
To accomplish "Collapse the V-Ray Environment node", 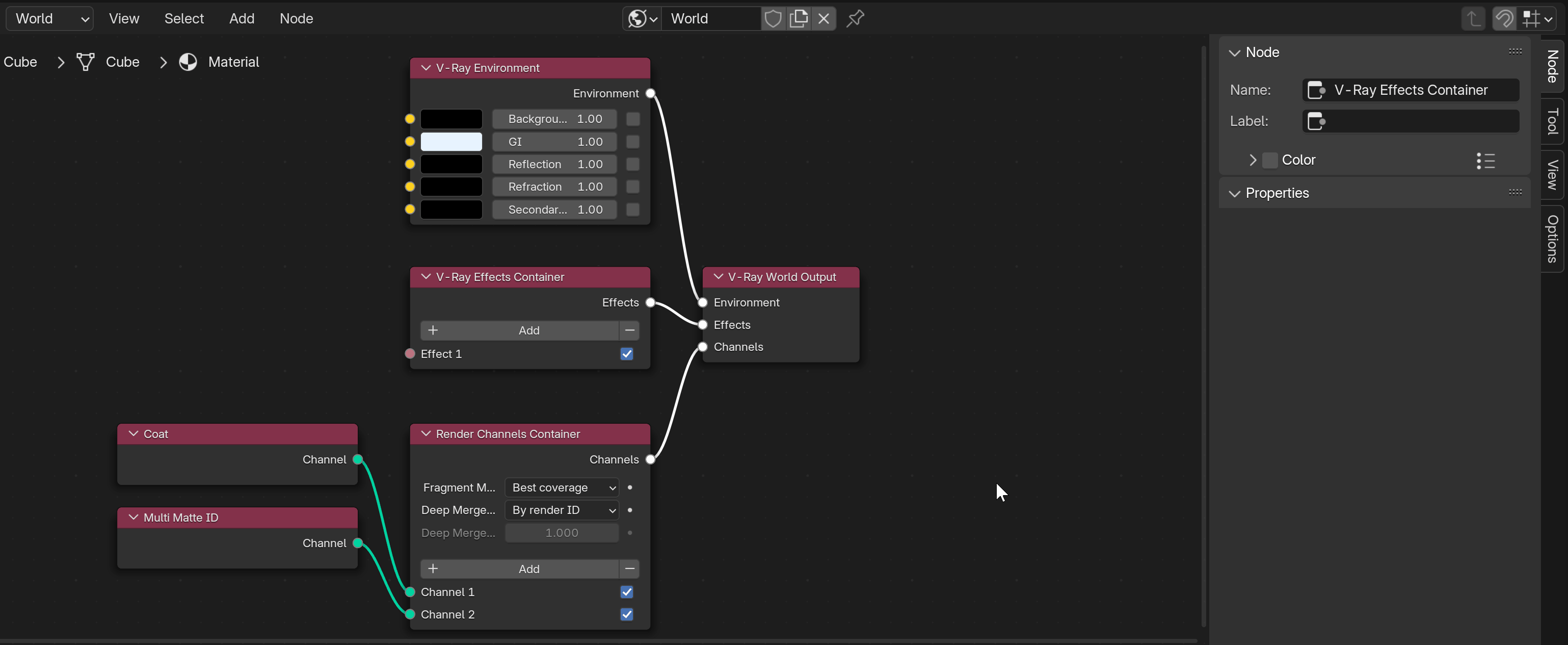I will coord(426,68).
